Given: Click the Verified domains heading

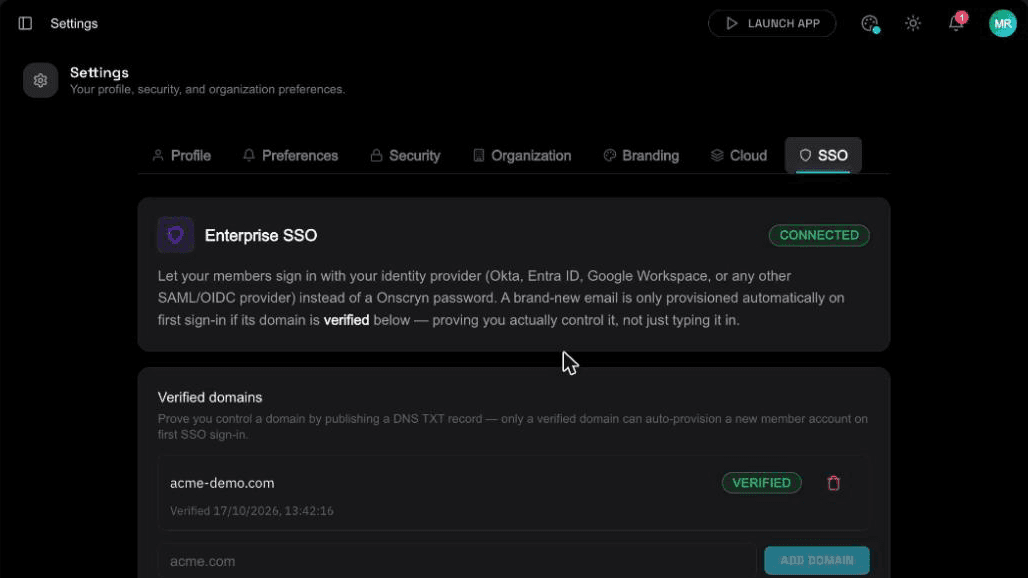Looking at the screenshot, I should 210,397.
